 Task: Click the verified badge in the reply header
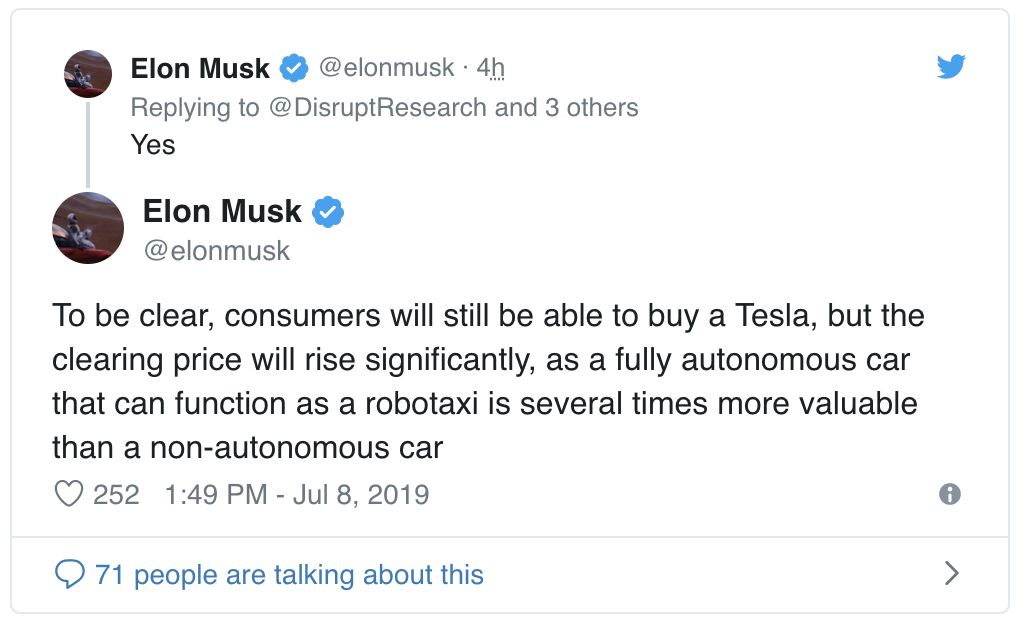coord(294,68)
